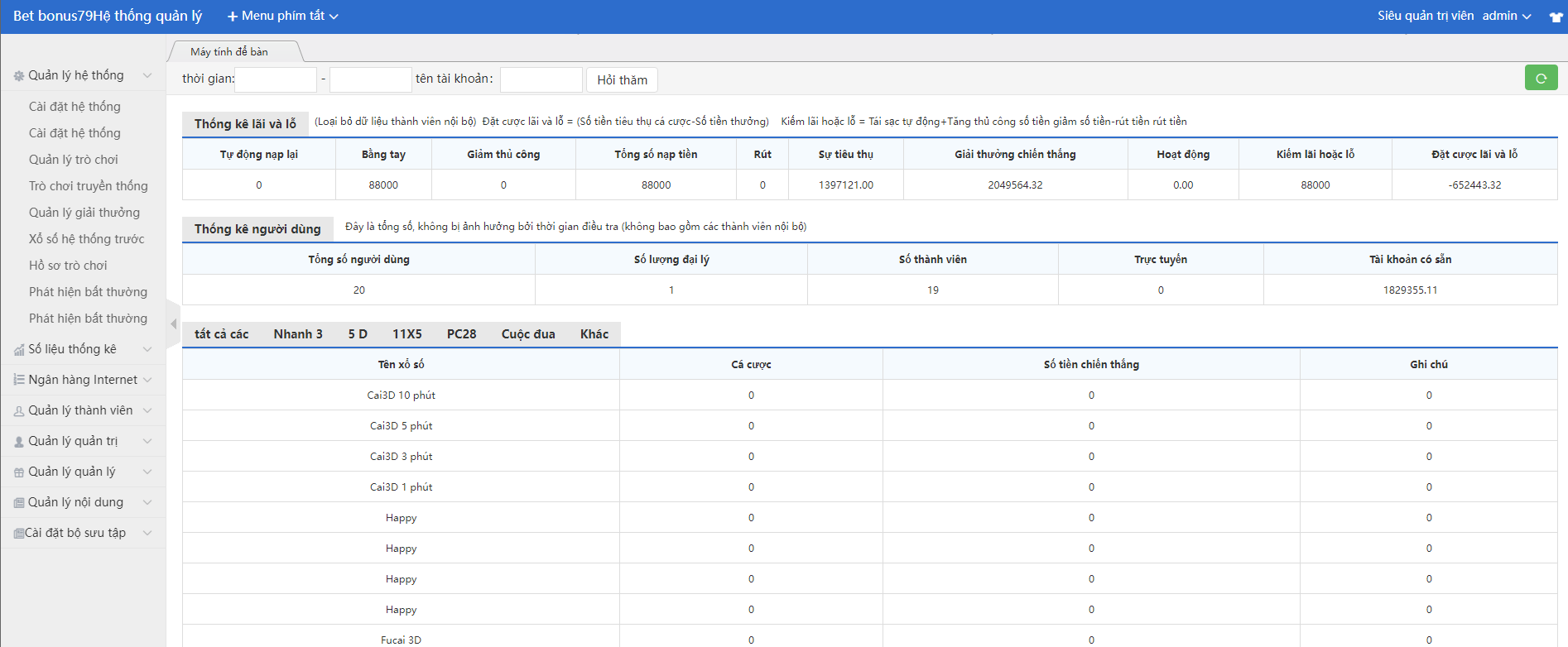Expand the Cài đặt bộ sưu tập chevron
Viewport: 1568px width, 647px height.
click(147, 533)
